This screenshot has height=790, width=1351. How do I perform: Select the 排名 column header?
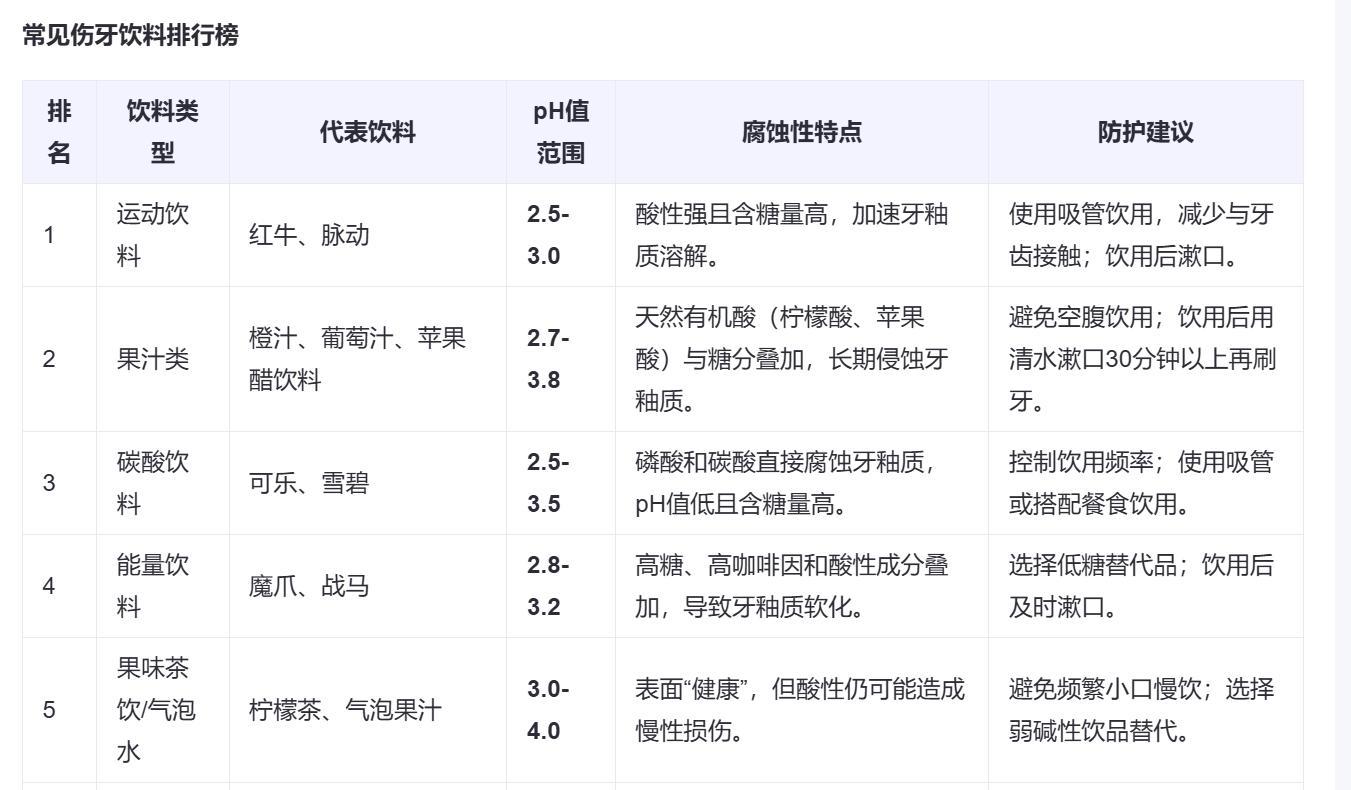59,132
